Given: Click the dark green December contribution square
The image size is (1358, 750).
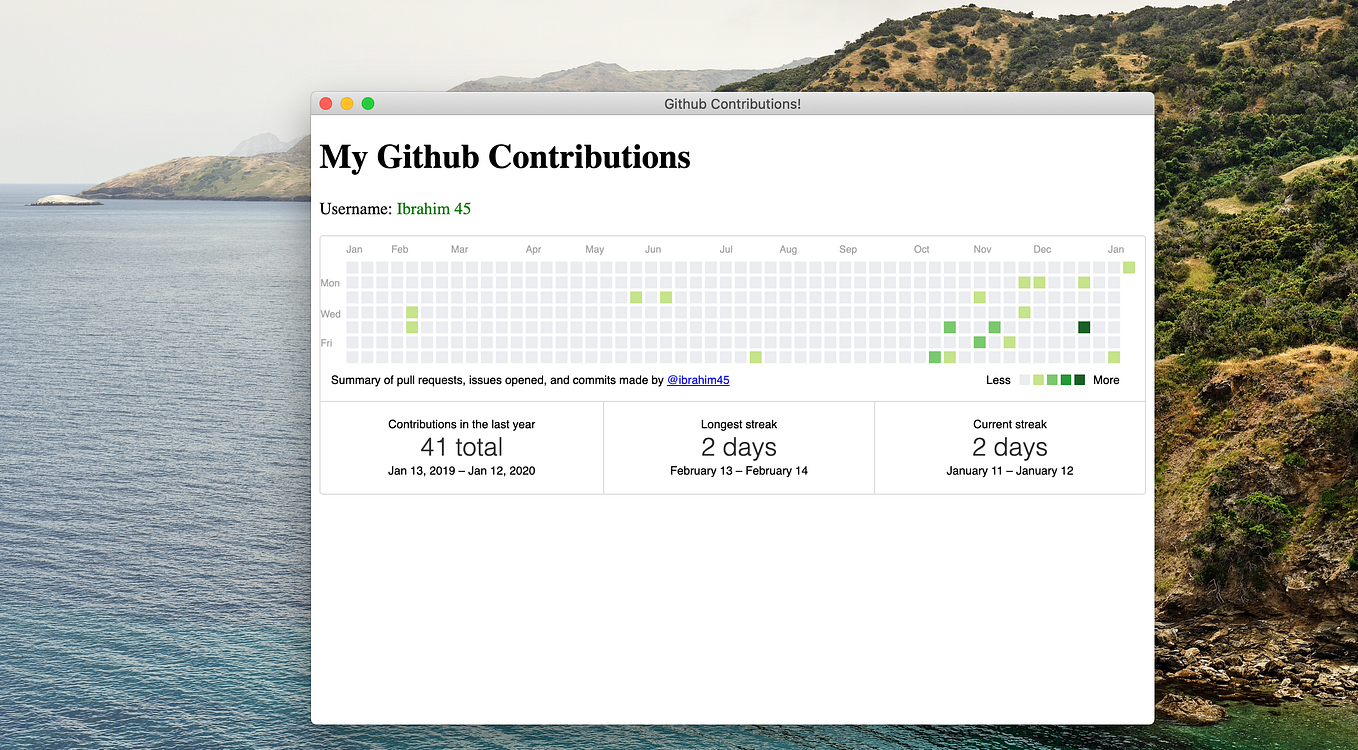Looking at the screenshot, I should pyautogui.click(x=1083, y=327).
